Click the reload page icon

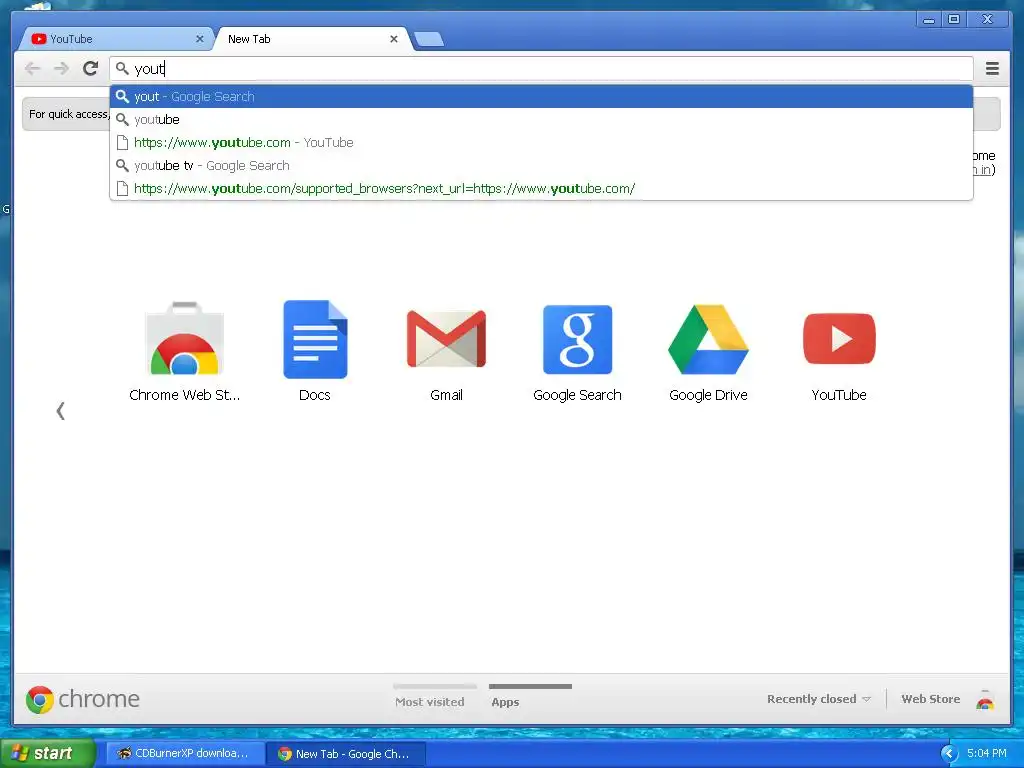[91, 68]
